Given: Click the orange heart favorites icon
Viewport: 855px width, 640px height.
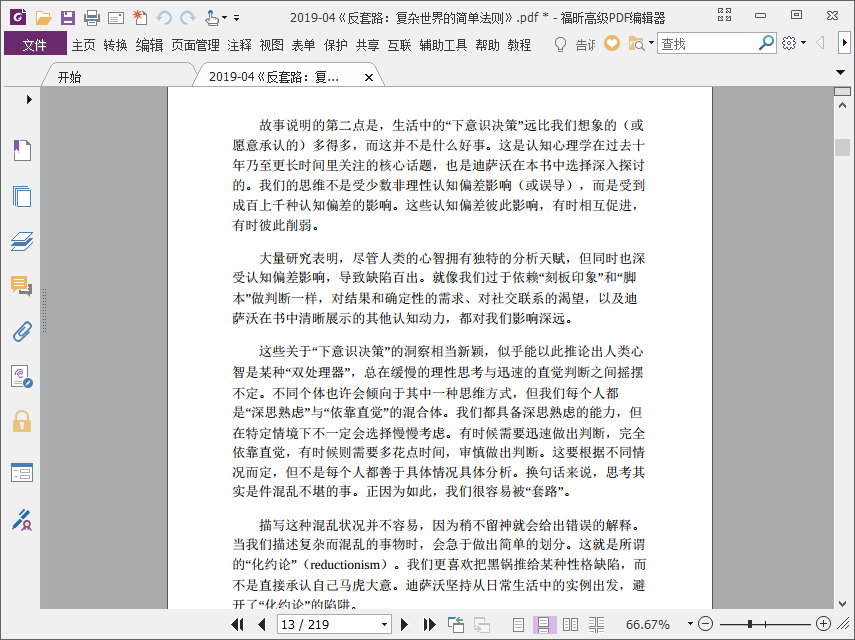Looking at the screenshot, I should pos(612,44).
